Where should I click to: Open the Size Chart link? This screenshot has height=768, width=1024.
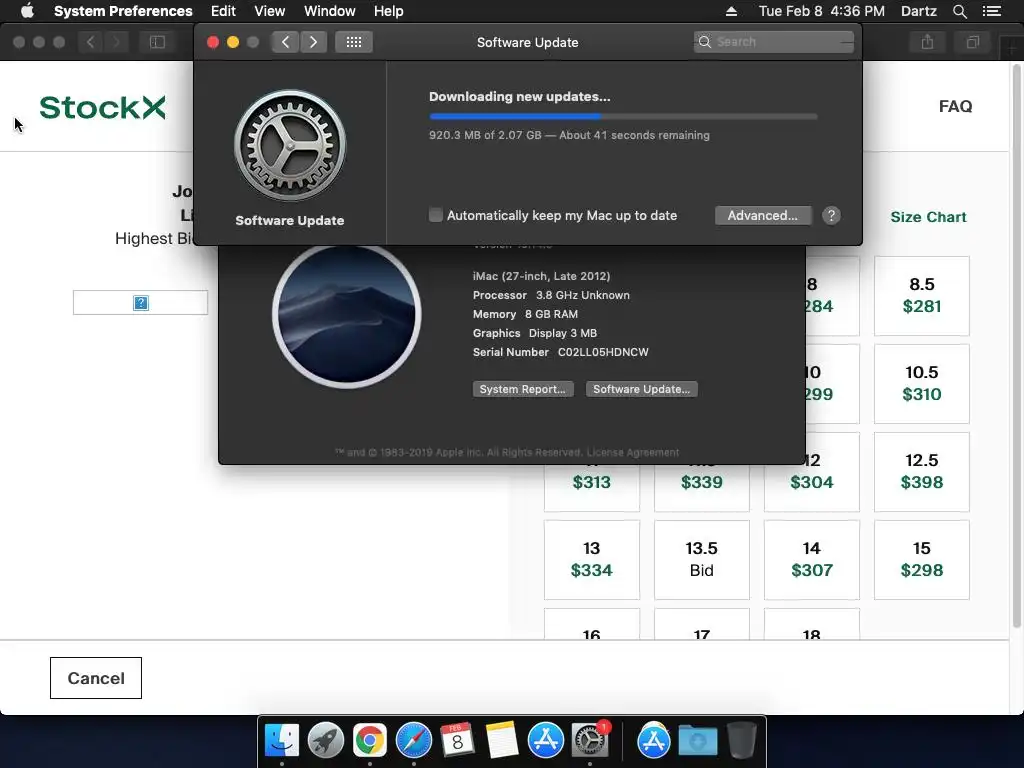point(928,217)
